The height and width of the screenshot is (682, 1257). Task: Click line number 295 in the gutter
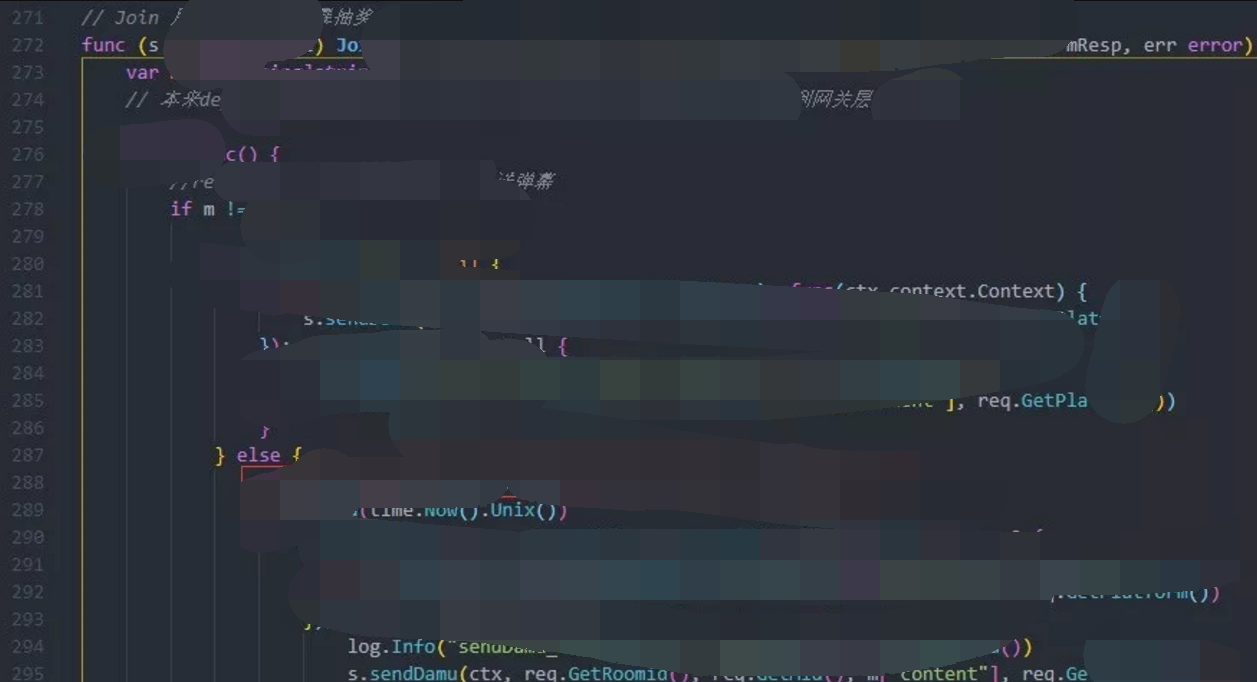pyautogui.click(x=29, y=674)
